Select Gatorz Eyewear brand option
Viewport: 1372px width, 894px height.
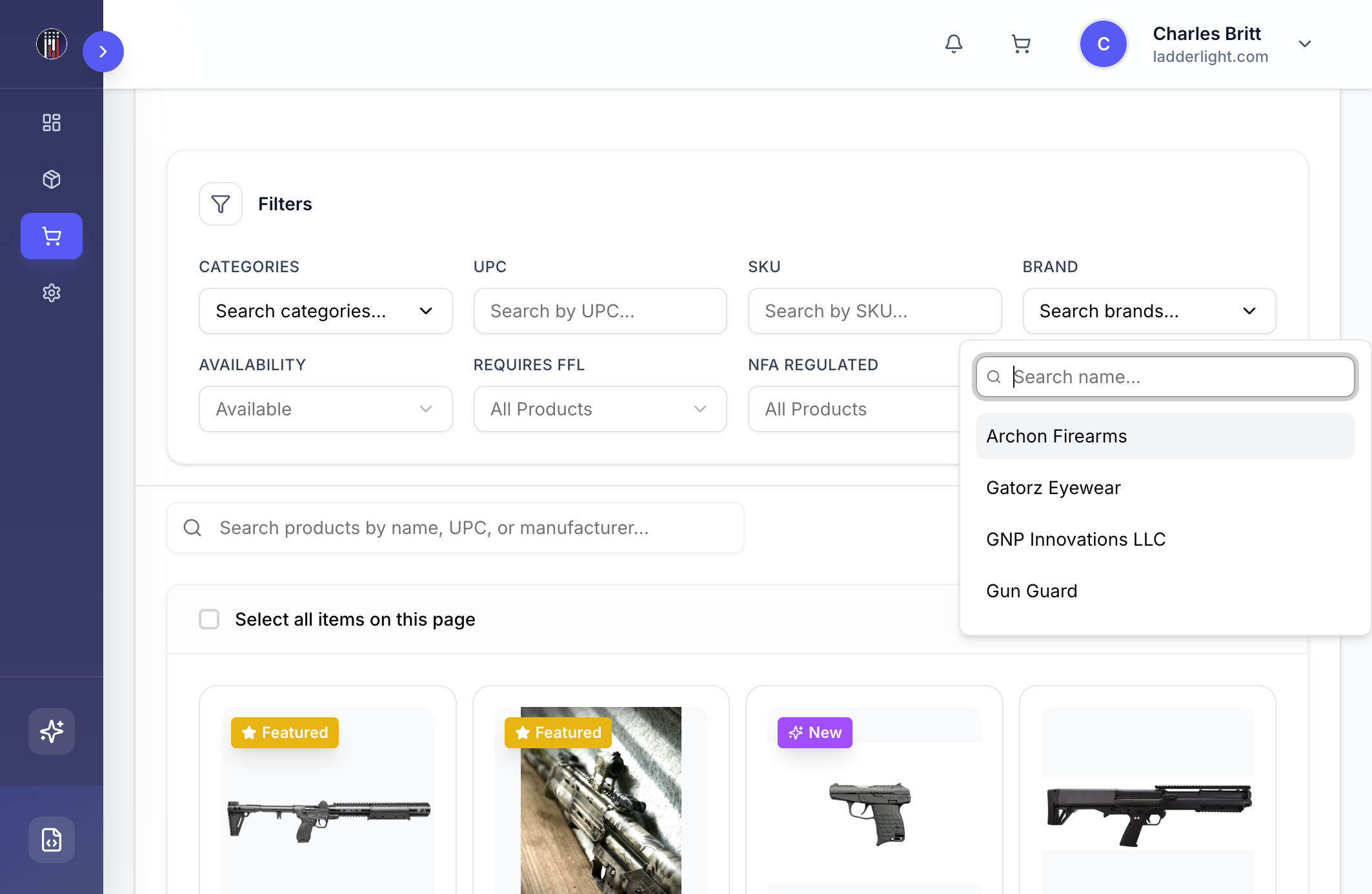pyautogui.click(x=1165, y=488)
